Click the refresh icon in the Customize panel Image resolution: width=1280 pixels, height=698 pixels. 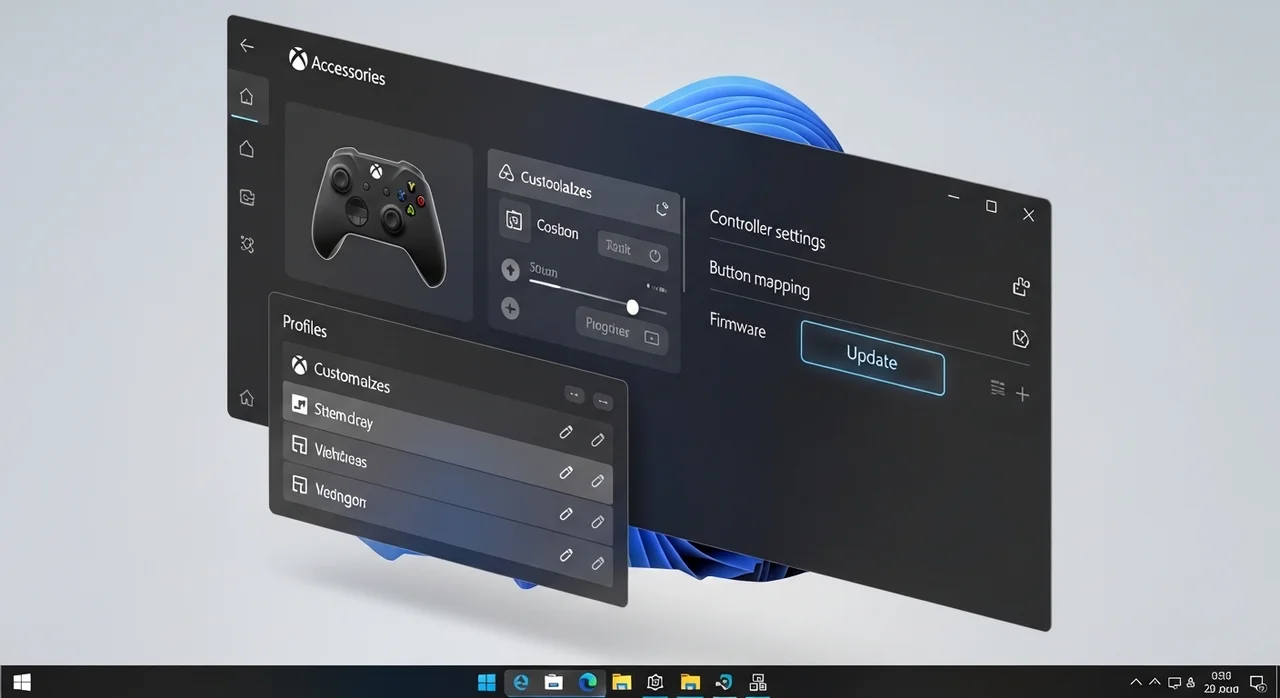[661, 209]
